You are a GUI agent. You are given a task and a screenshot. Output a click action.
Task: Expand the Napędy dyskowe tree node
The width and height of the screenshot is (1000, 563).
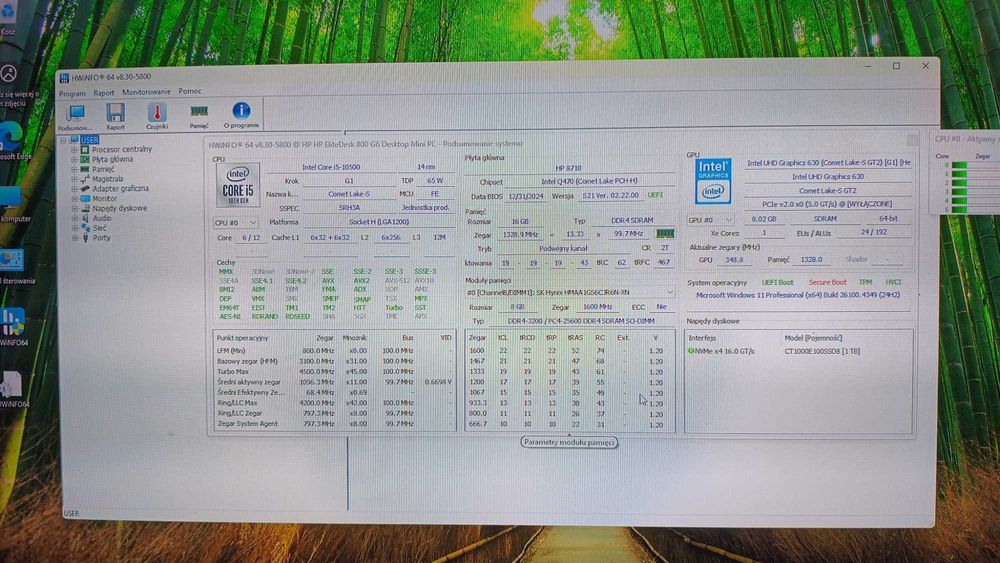(x=74, y=208)
